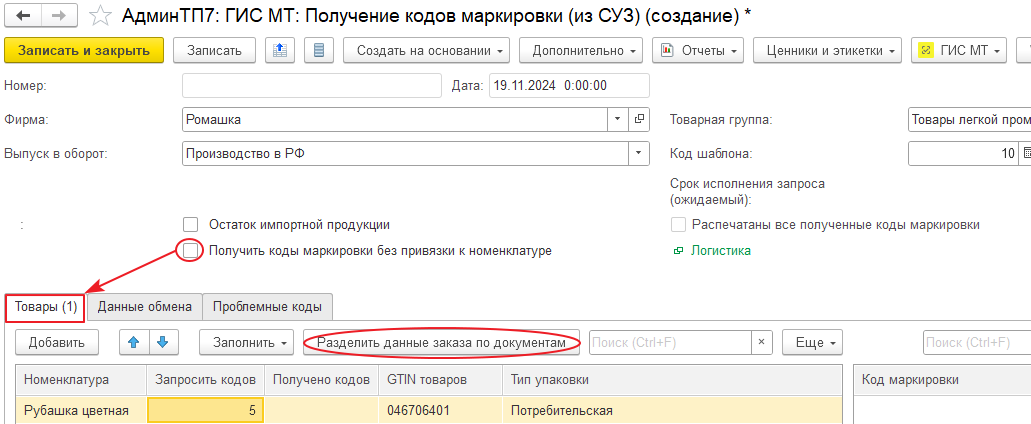The image size is (1031, 424).
Task: Click the Номер input field
Action: click(312, 86)
